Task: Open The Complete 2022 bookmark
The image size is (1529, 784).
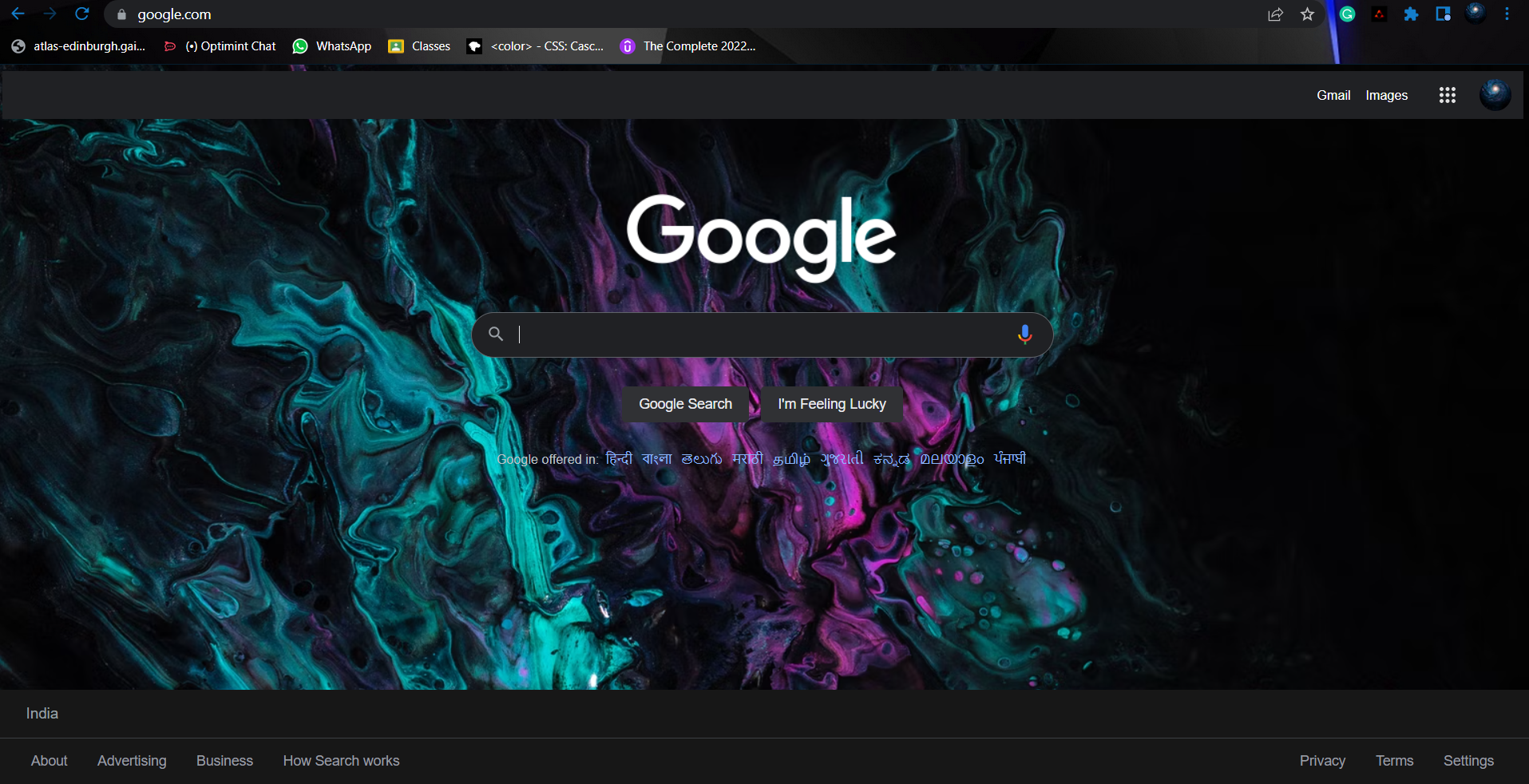Action: pos(687,46)
